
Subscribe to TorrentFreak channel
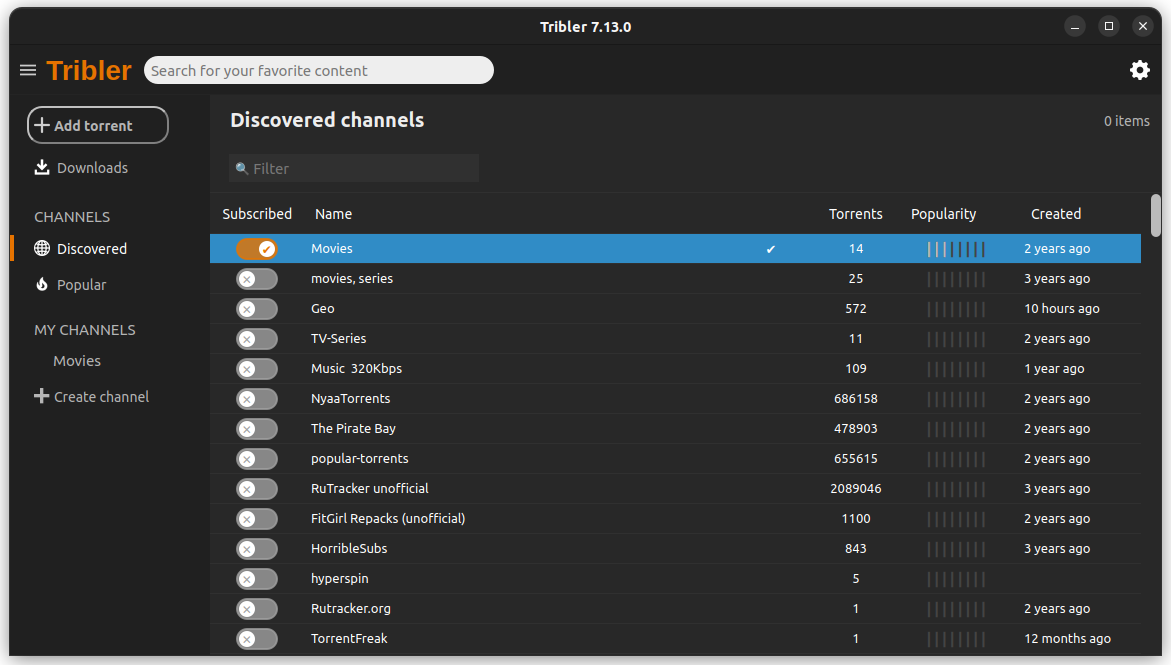click(x=257, y=639)
